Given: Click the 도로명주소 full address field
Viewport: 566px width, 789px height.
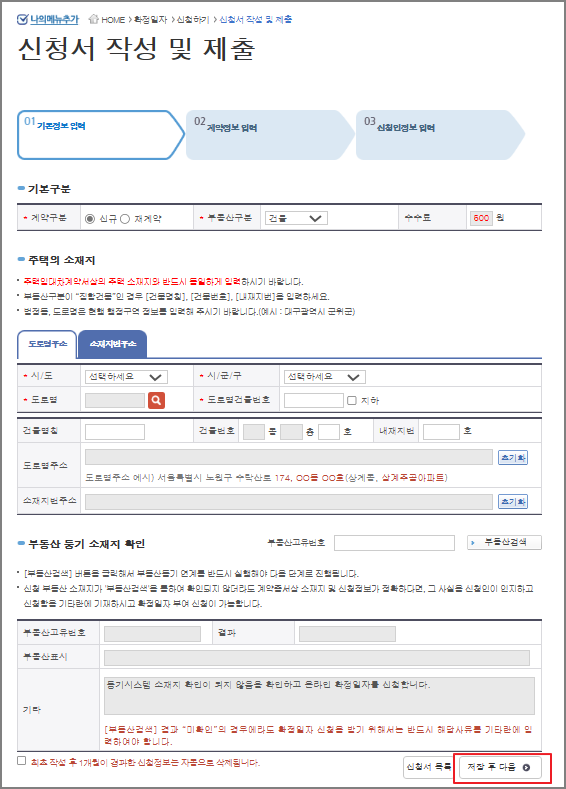Looking at the screenshot, I should tap(289, 457).
